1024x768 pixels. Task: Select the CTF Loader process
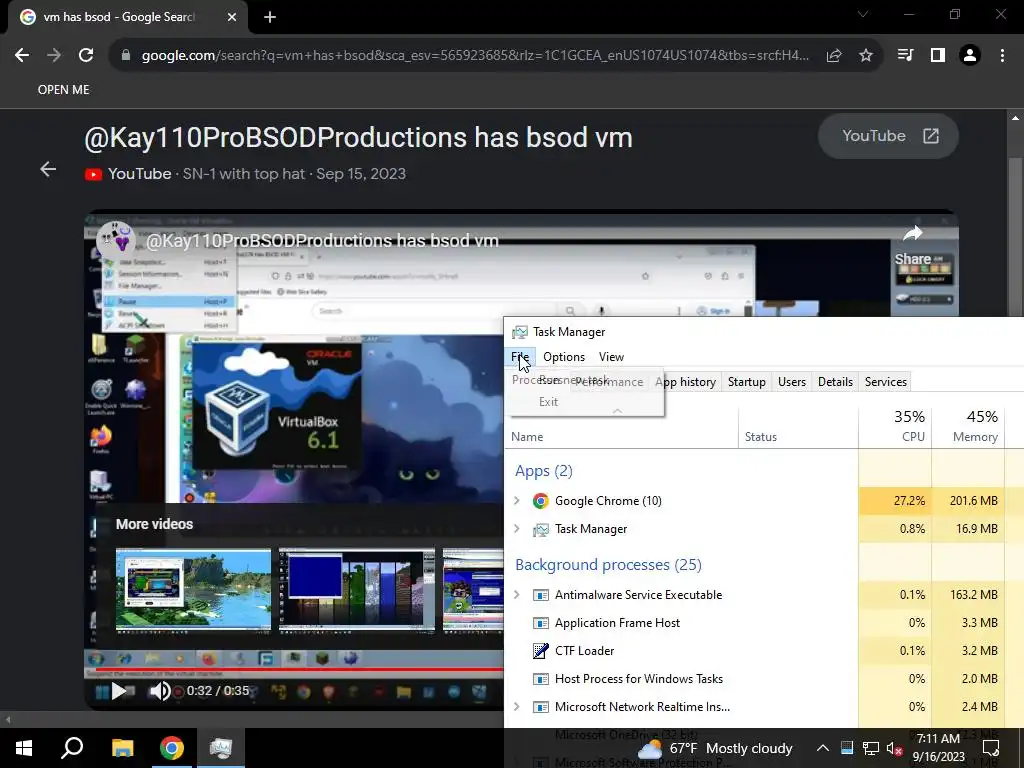coord(584,650)
